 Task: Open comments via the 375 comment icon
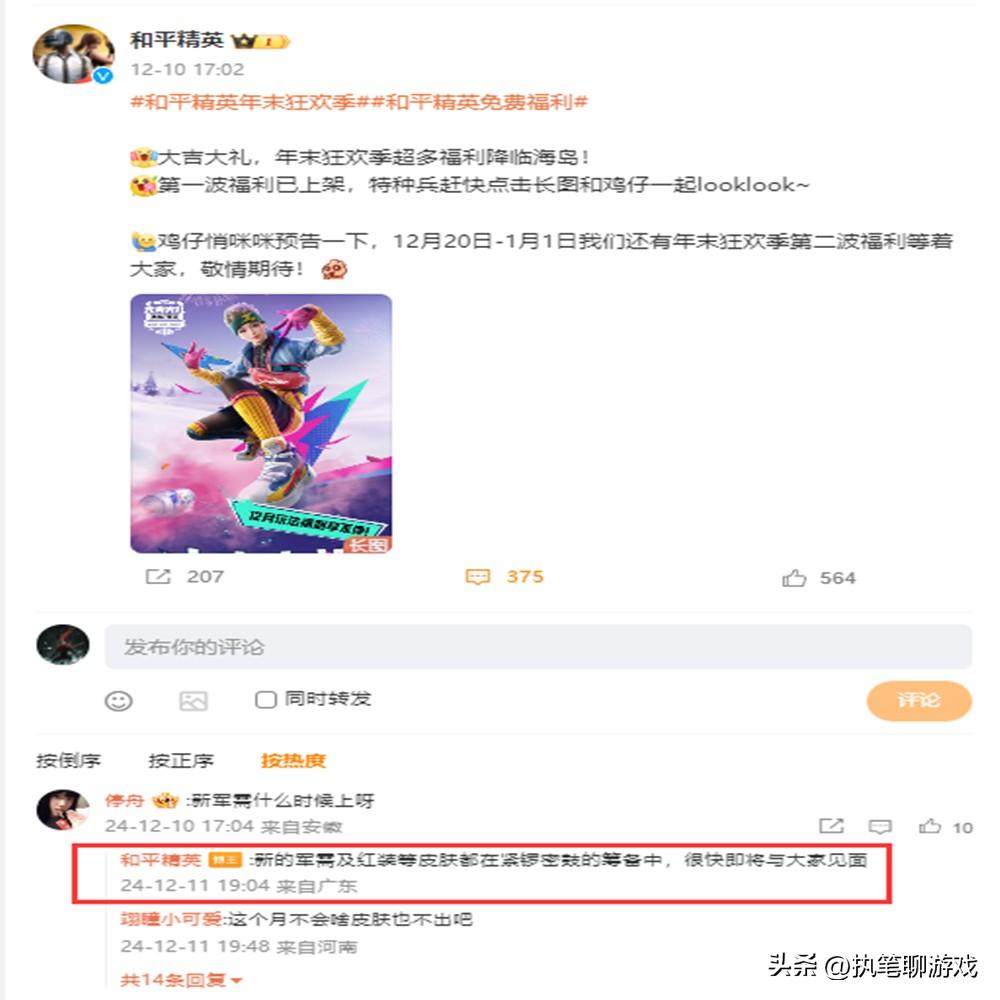click(x=478, y=577)
